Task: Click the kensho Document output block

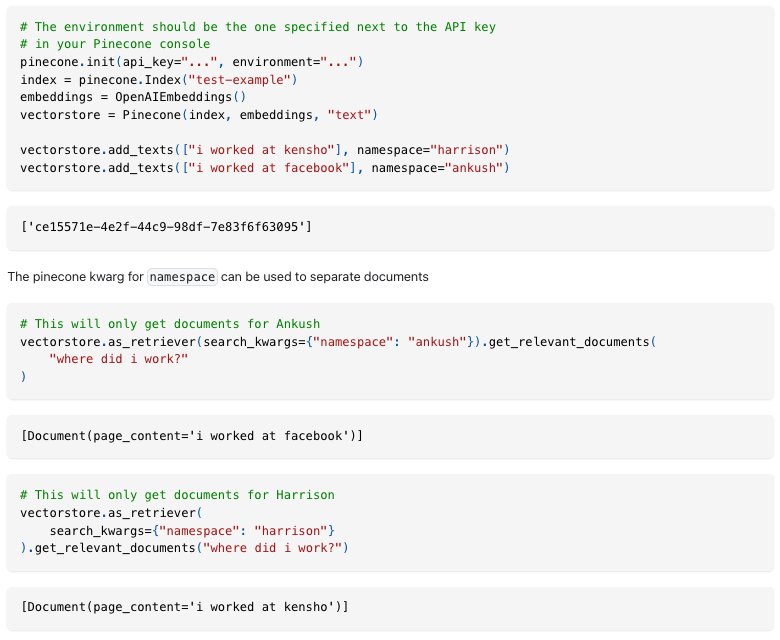Action: click(x=390, y=608)
